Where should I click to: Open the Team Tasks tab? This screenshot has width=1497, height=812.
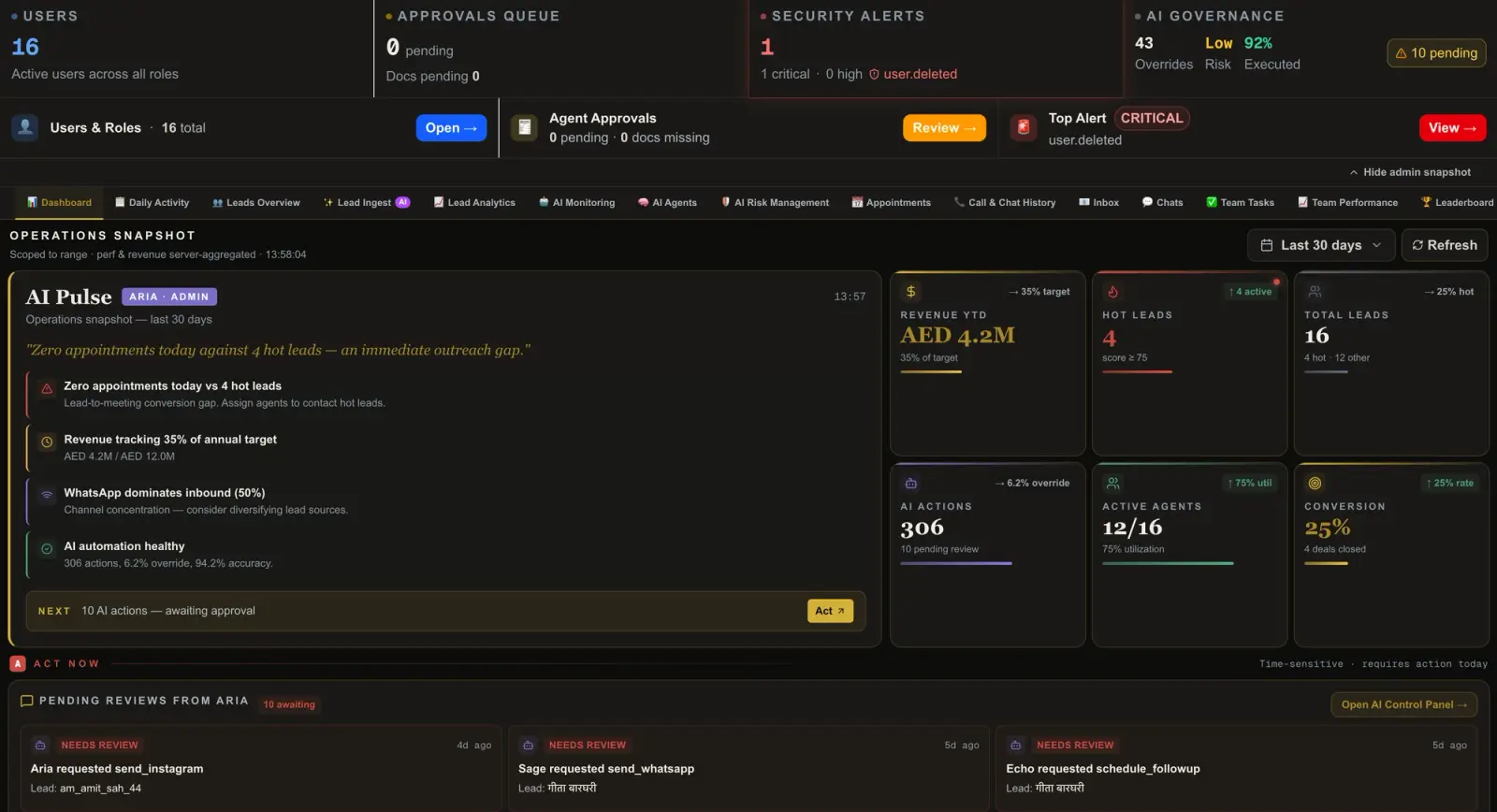pos(1240,202)
